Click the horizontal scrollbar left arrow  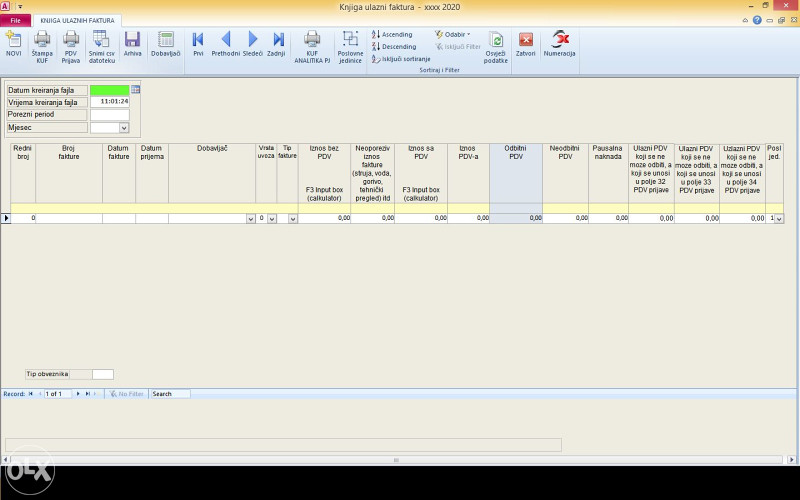[x=5, y=460]
